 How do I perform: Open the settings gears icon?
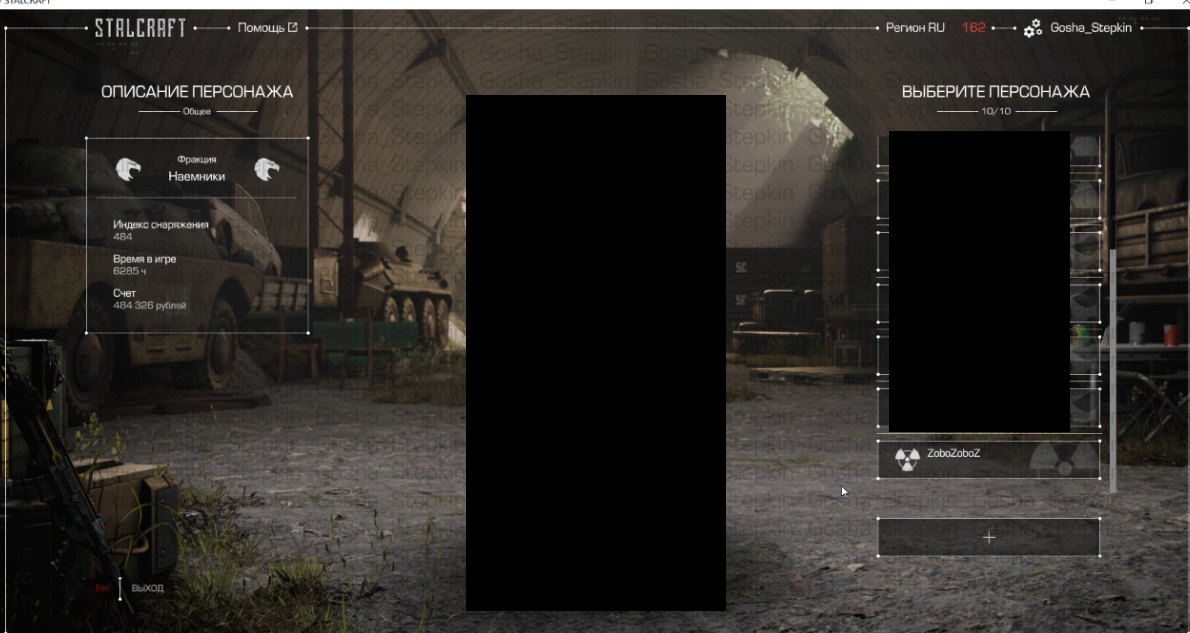click(1032, 28)
